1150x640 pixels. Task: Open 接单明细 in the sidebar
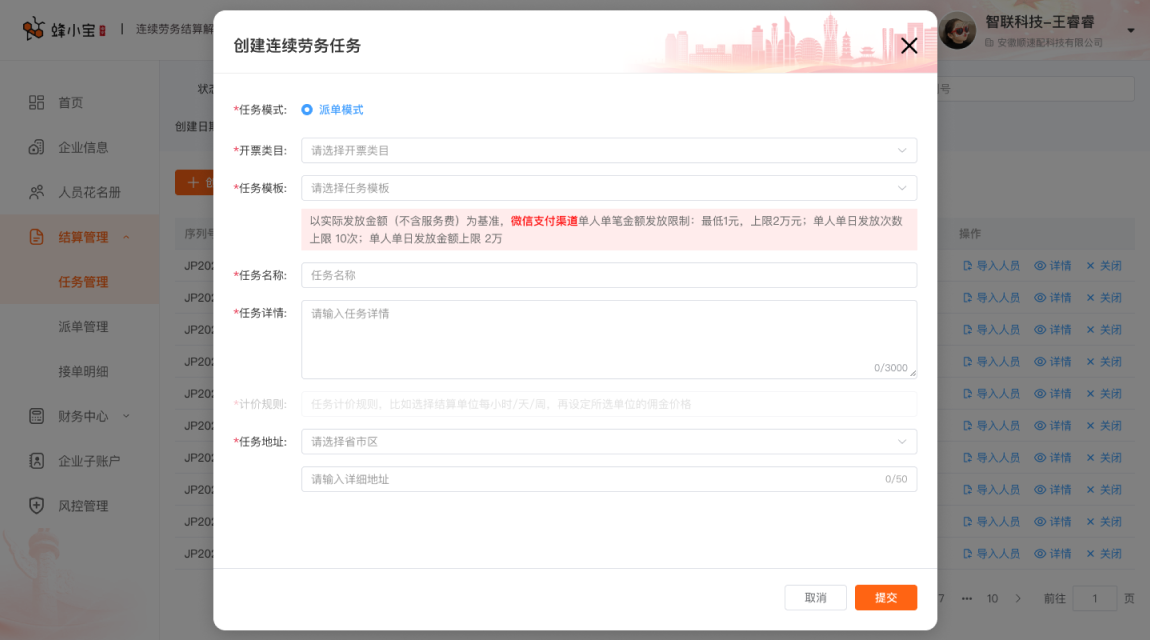(83, 372)
